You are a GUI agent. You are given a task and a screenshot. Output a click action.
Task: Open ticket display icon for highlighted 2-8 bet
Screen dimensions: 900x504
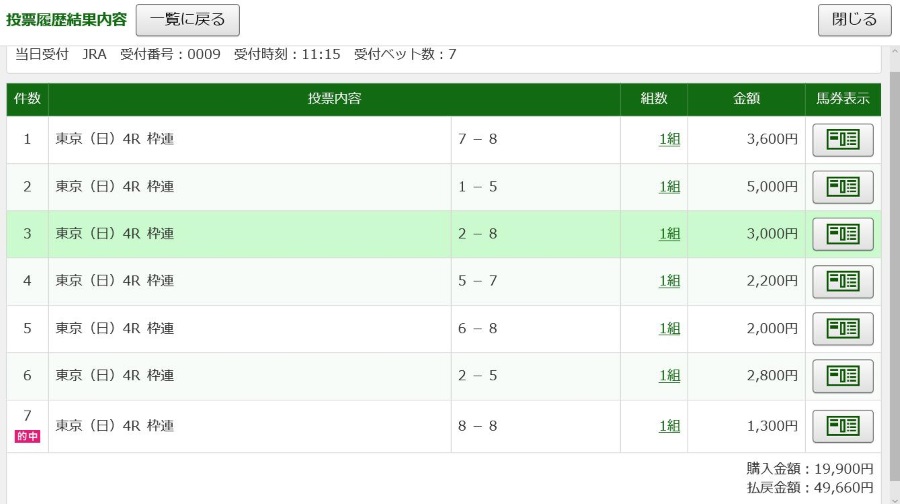click(843, 234)
